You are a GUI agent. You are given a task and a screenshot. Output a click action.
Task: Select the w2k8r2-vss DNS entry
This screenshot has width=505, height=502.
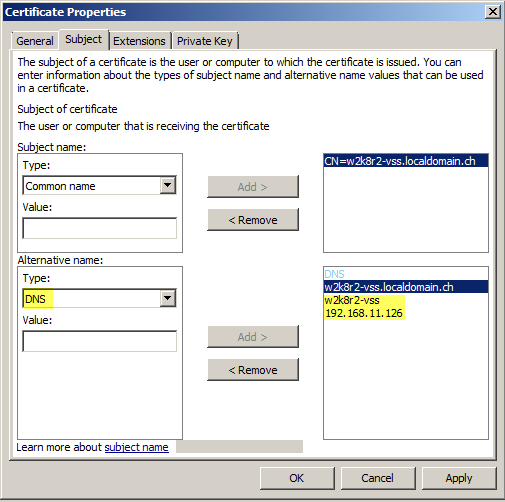352,300
